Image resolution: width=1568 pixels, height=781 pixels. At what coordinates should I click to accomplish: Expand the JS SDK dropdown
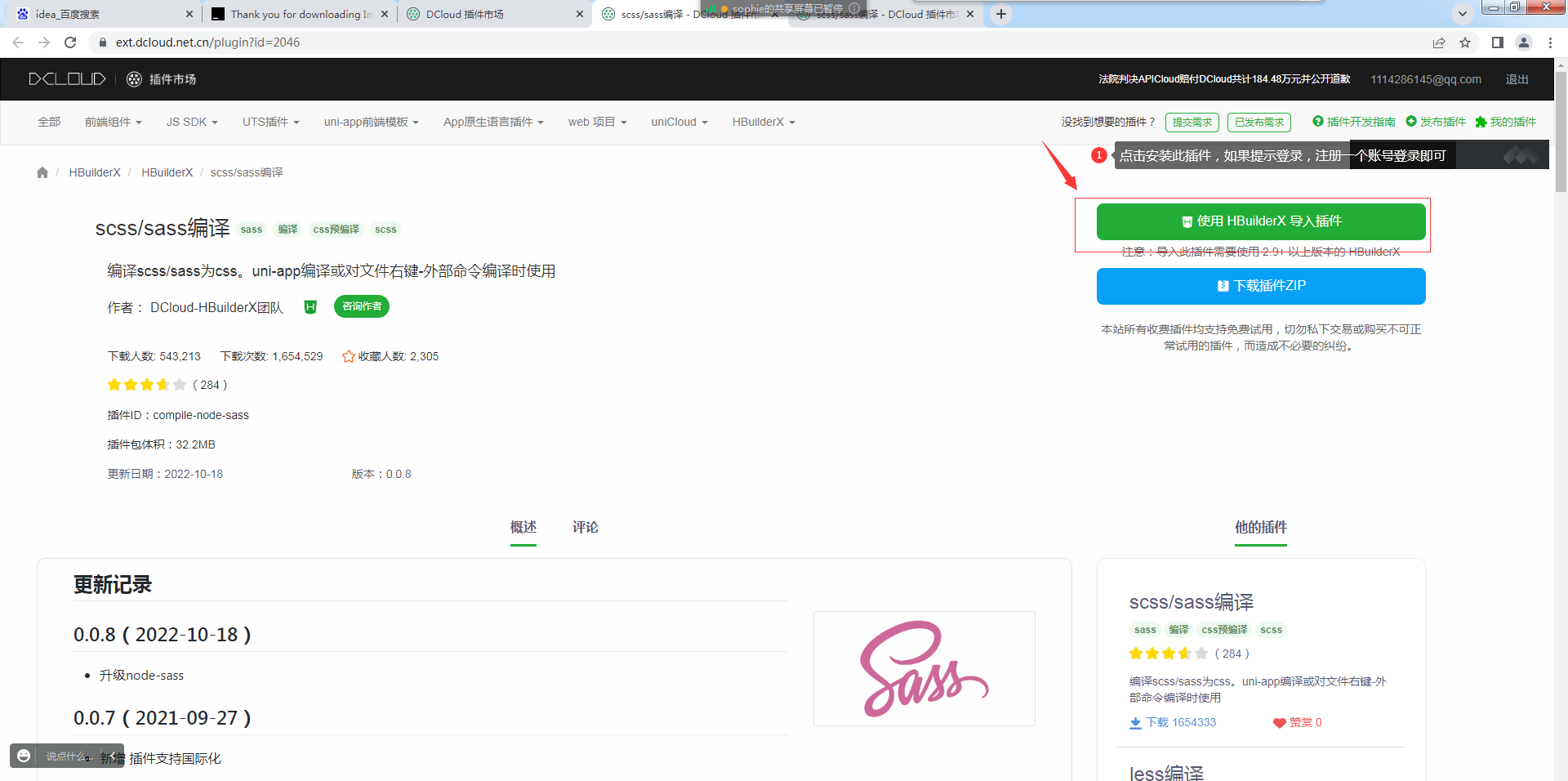(192, 122)
